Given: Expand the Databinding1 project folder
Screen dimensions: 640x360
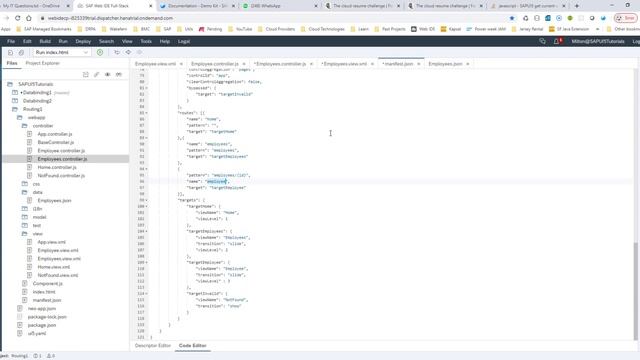Looking at the screenshot, I should [x=15, y=93].
